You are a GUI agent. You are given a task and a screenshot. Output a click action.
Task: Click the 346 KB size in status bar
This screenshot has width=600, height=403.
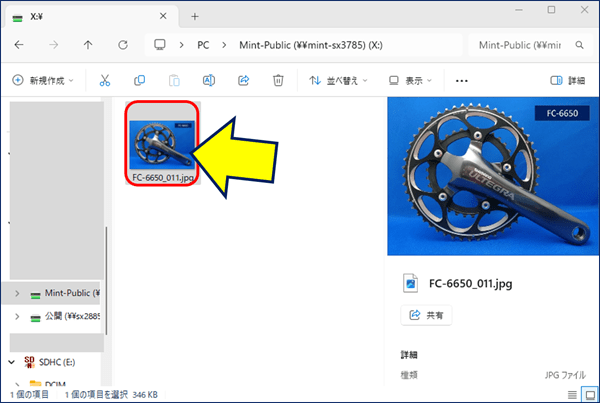pyautogui.click(x=145, y=395)
